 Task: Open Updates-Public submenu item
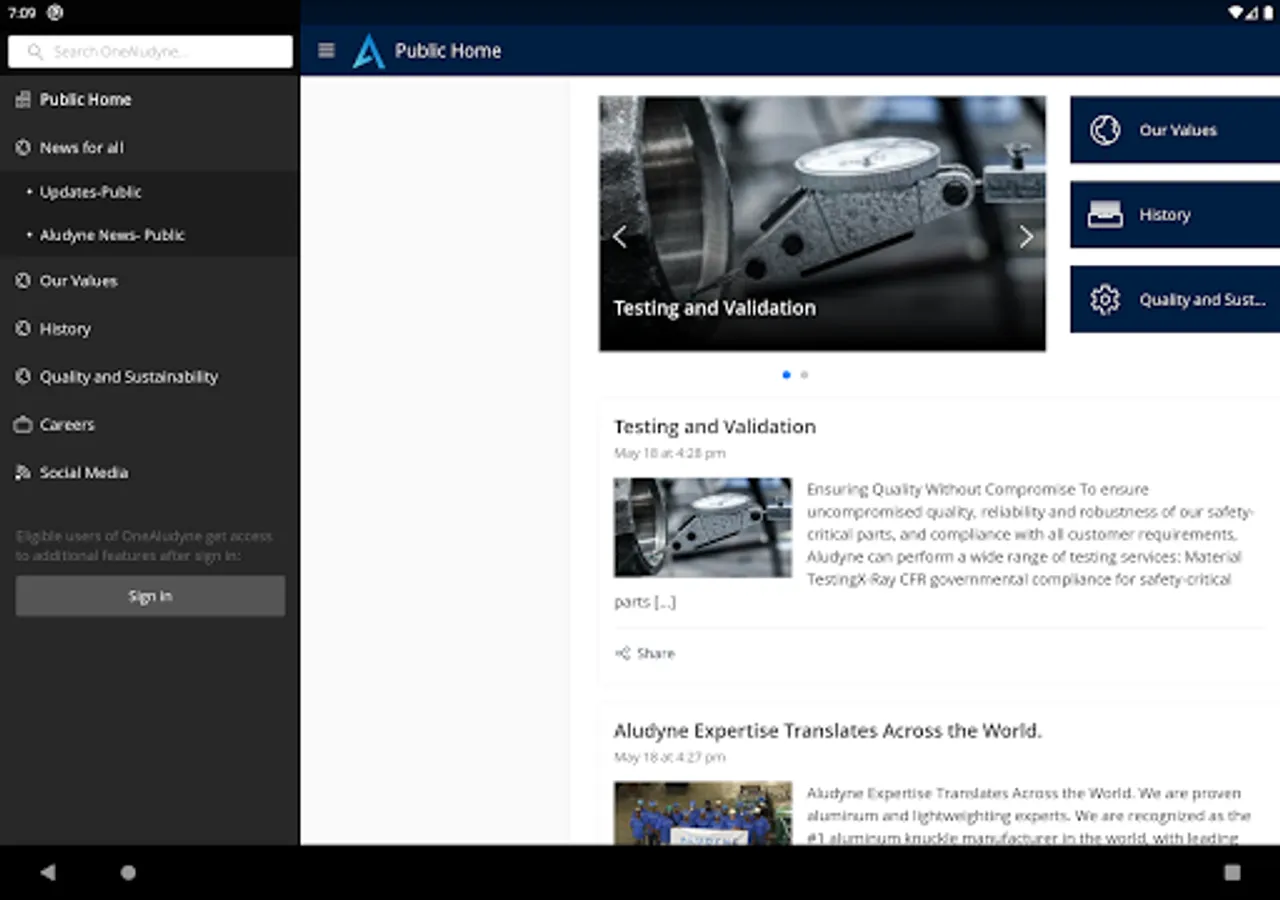click(x=150, y=192)
